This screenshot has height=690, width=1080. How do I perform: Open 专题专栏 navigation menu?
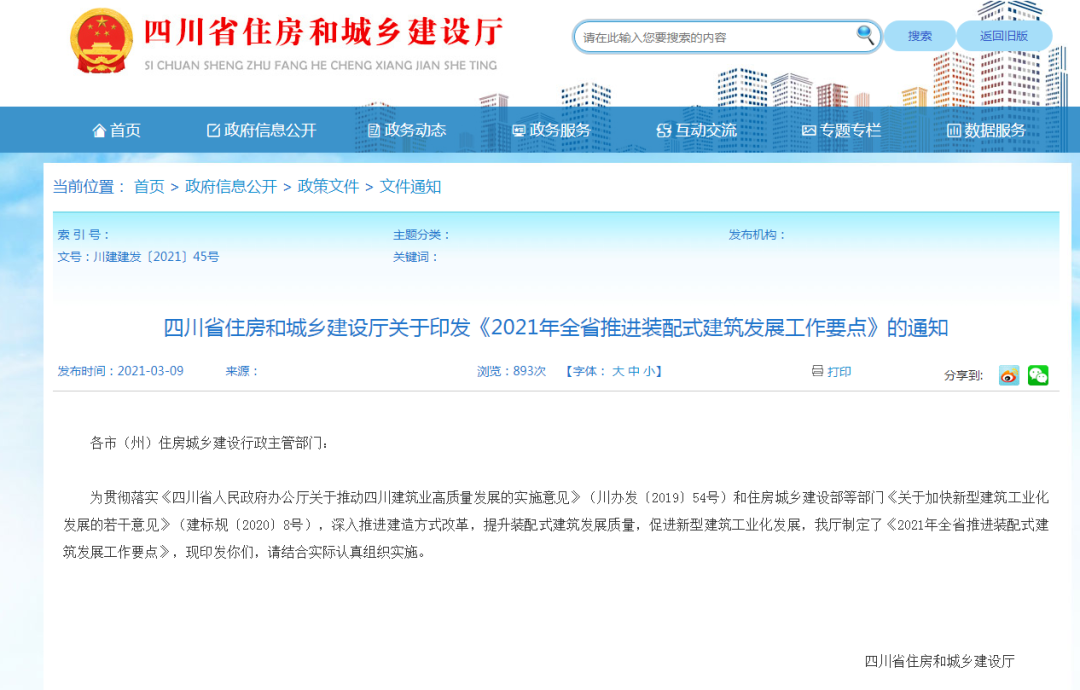(x=842, y=130)
